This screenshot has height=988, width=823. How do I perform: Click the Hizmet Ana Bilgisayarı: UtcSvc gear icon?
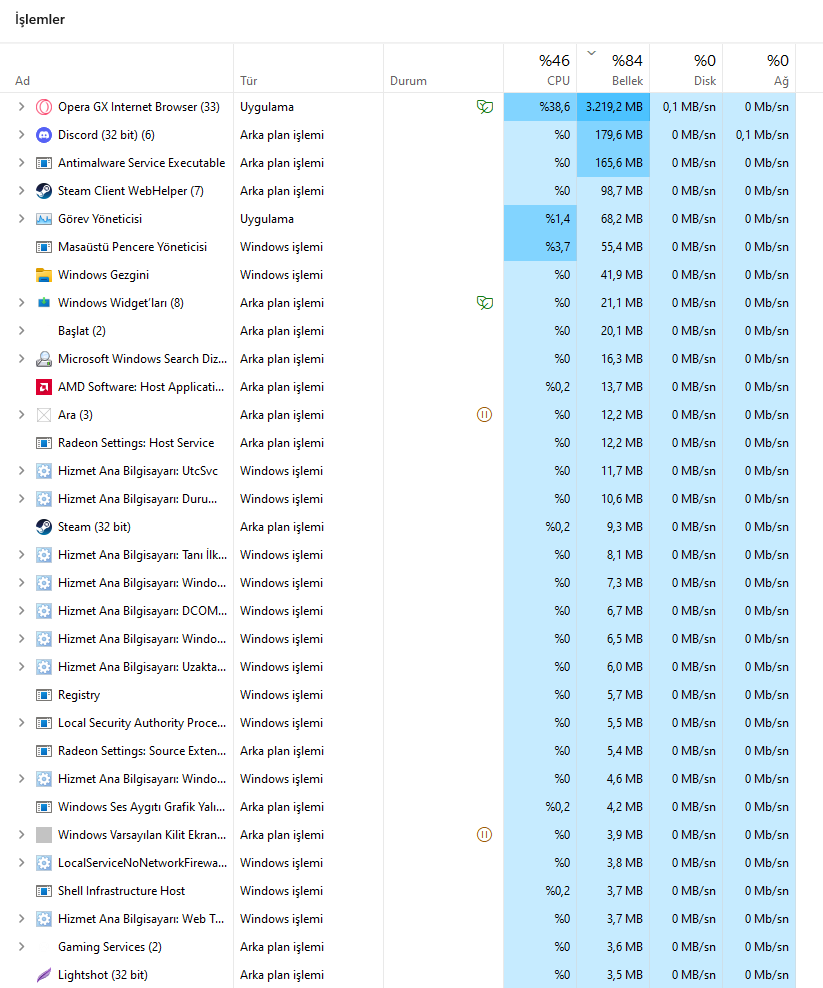pyautogui.click(x=43, y=471)
